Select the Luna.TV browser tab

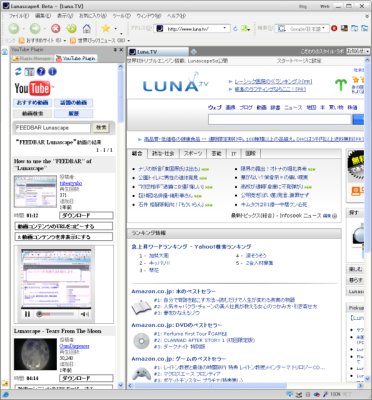158,52
